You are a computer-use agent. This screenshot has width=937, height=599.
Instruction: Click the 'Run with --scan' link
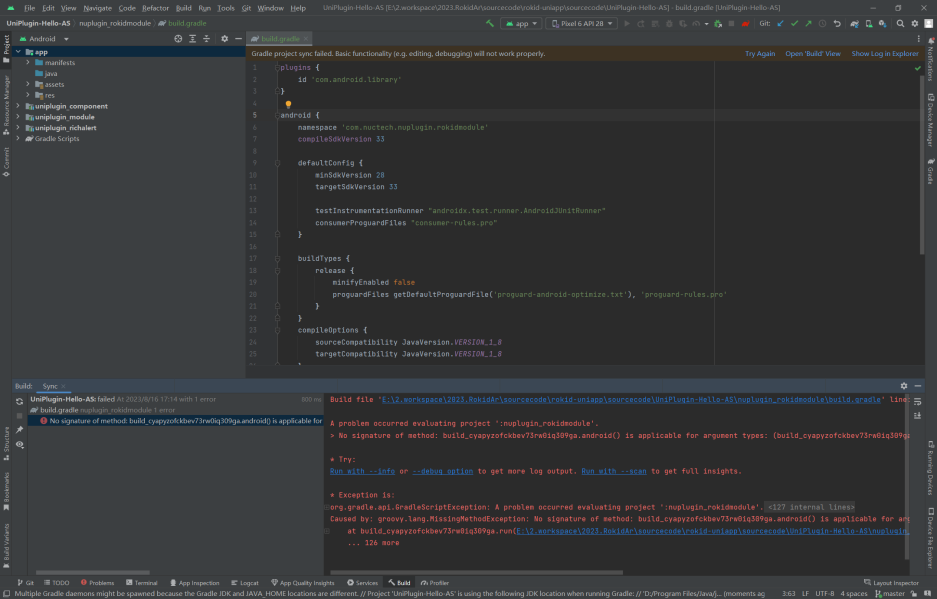coord(614,471)
